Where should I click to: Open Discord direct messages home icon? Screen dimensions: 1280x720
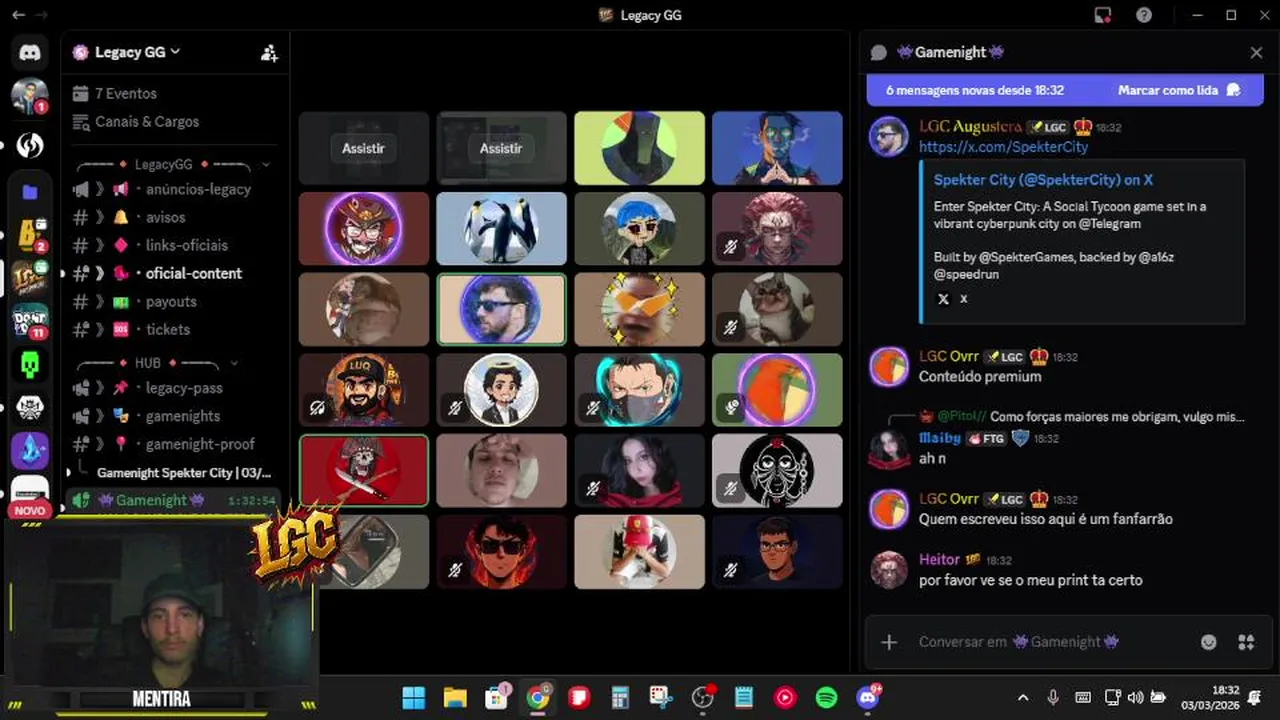(29, 52)
